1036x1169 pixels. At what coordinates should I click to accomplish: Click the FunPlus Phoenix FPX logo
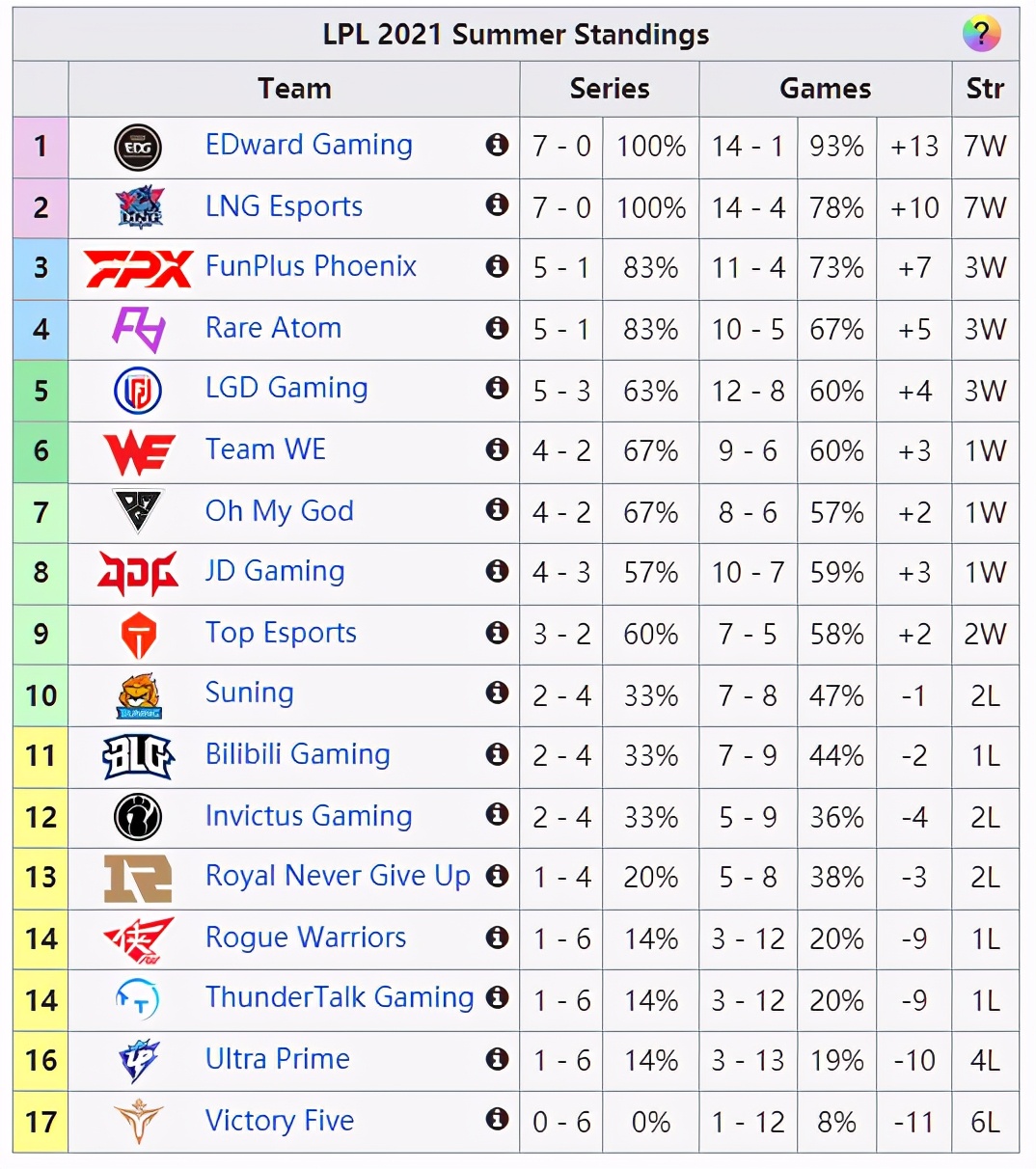[138, 268]
